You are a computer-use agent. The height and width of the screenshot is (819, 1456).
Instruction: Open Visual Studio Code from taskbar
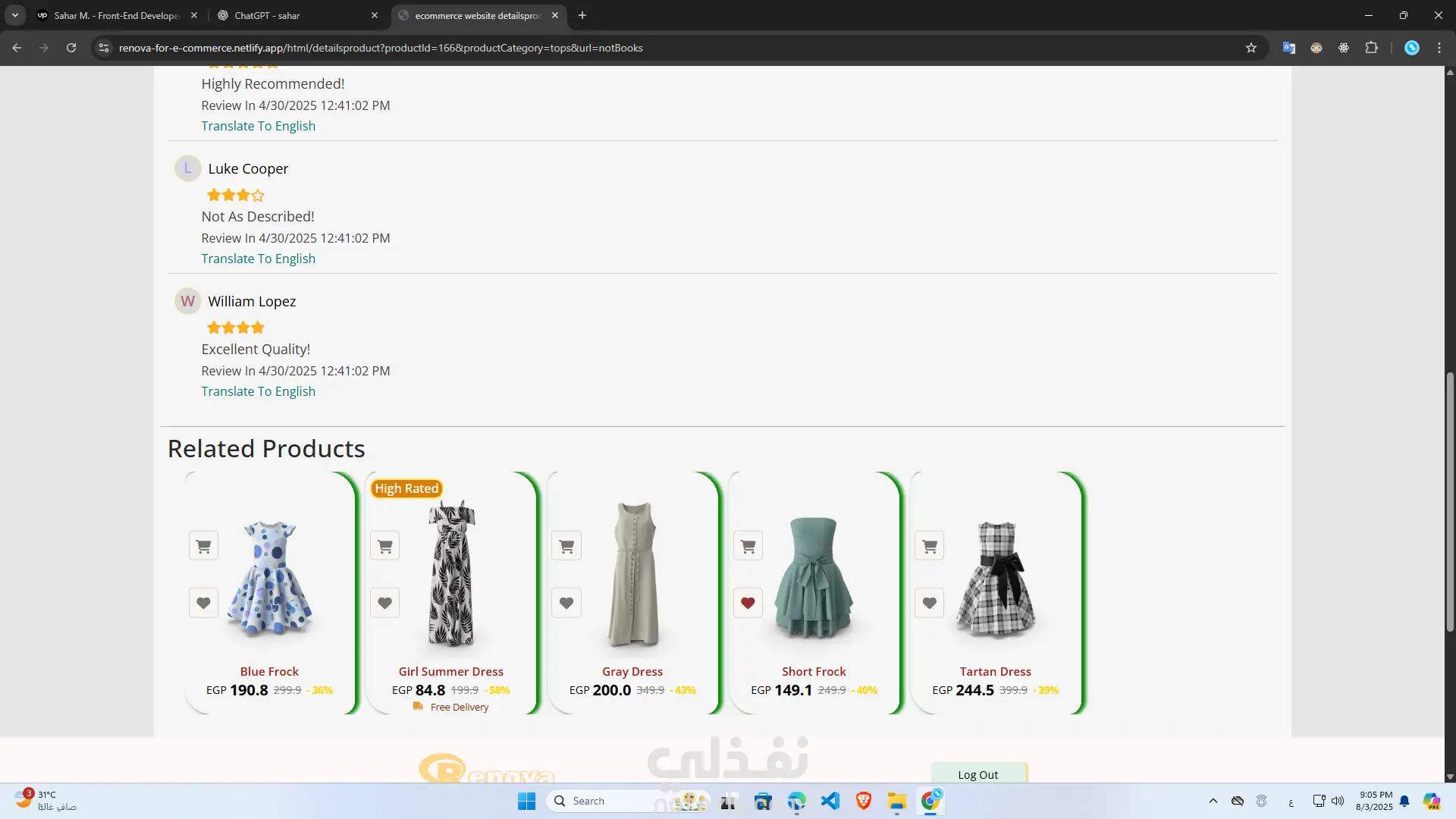pos(830,801)
